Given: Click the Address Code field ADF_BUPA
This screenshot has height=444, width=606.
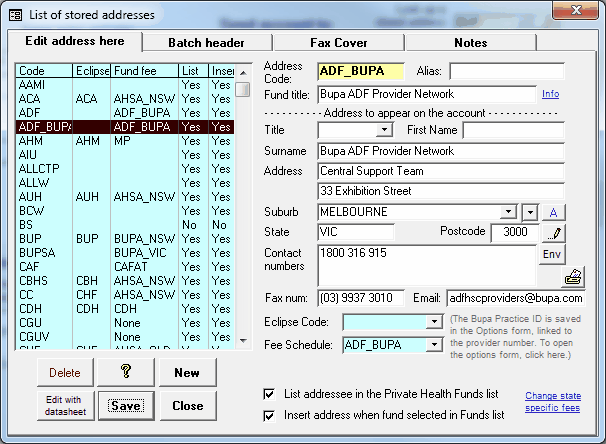Looking at the screenshot, I should (361, 71).
